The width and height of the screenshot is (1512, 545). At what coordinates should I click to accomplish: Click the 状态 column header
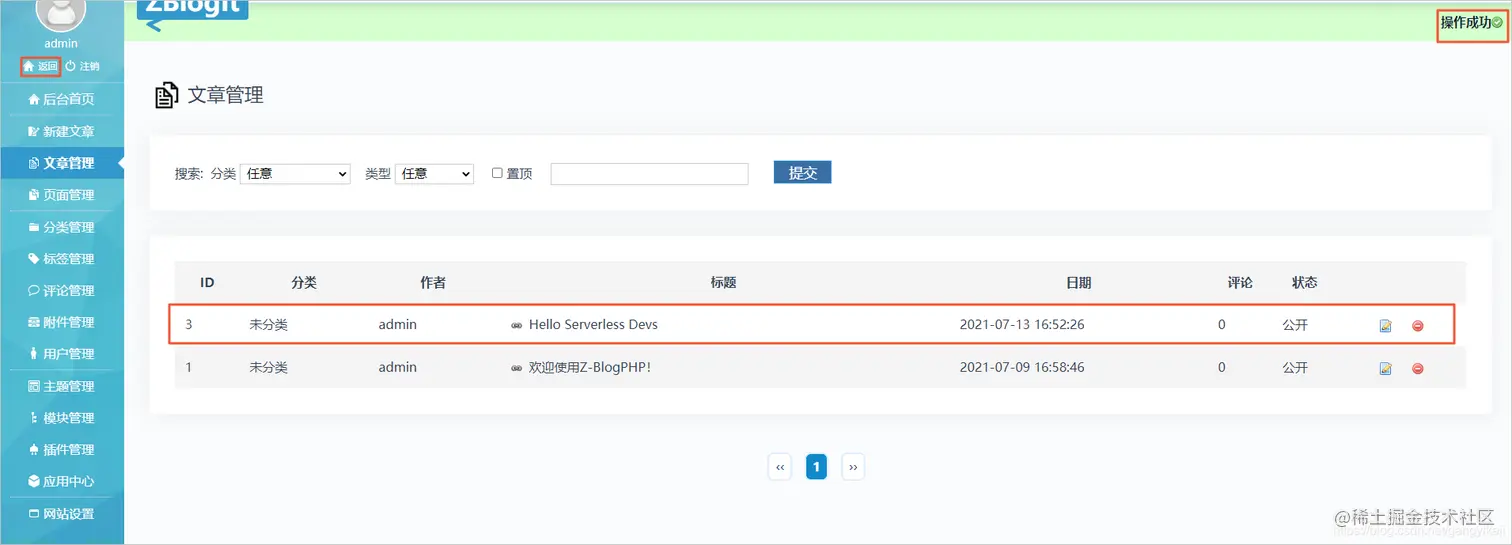coord(1304,283)
